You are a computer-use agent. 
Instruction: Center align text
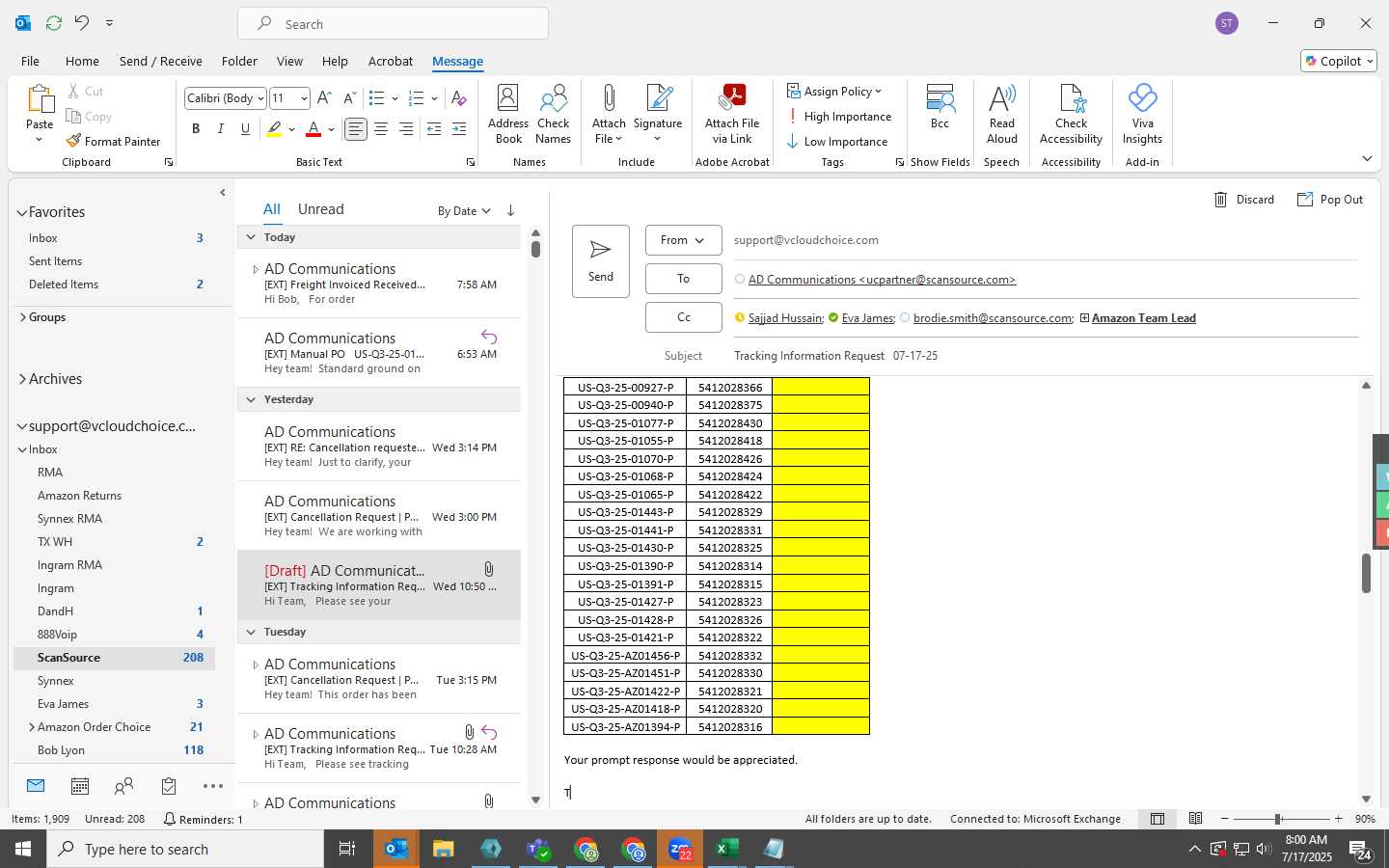click(x=381, y=128)
